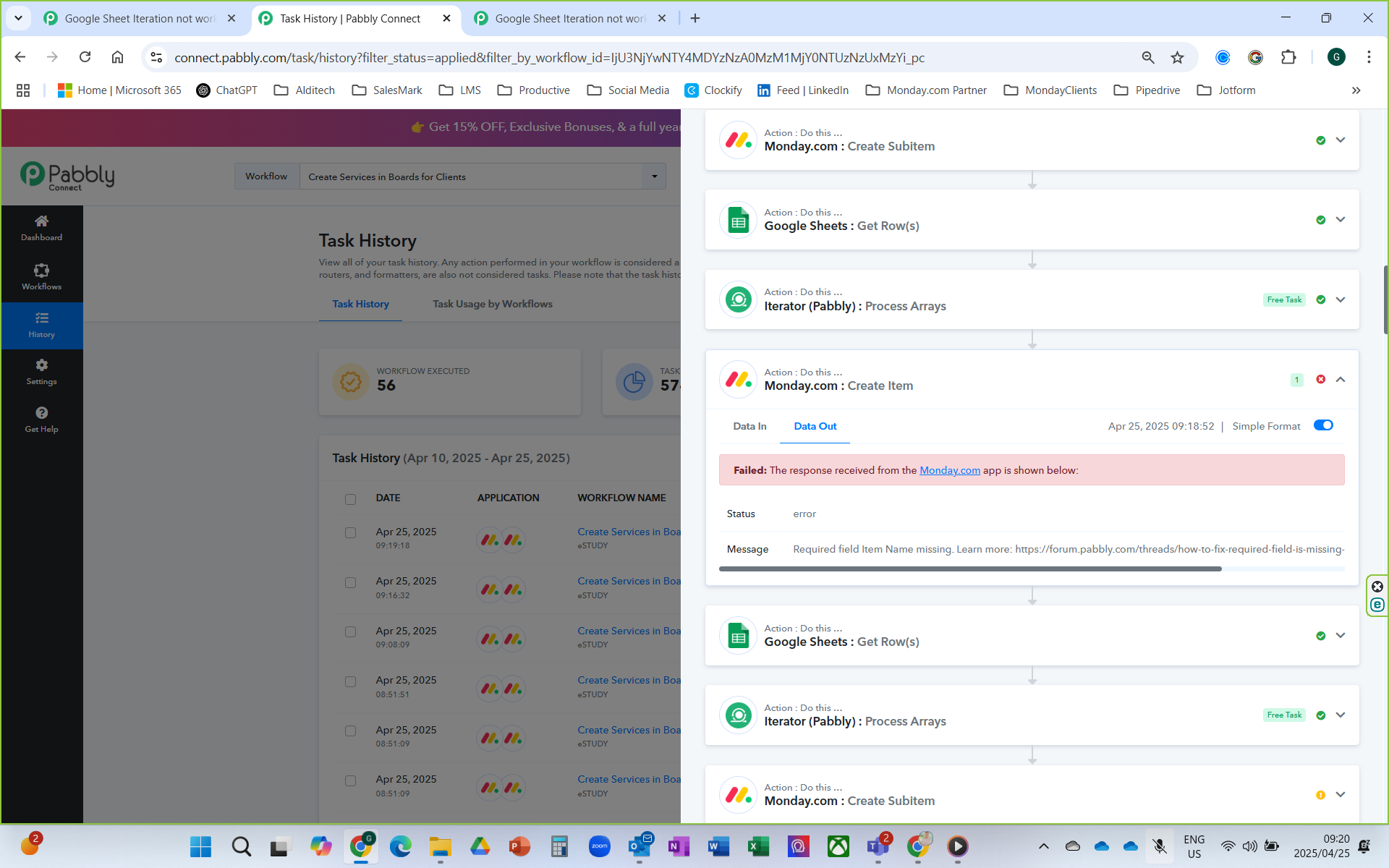Click the Workflow Executed badge icon
The image size is (1389, 868).
tap(351, 381)
